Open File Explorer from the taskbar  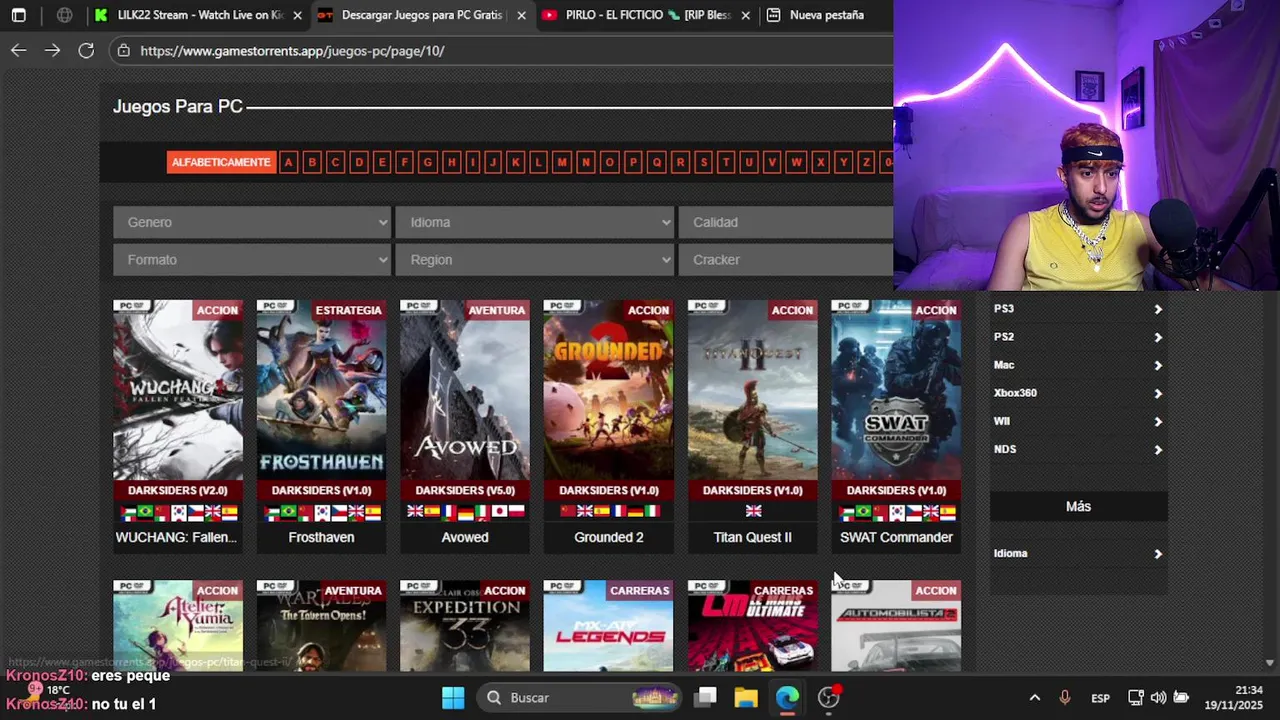746,697
